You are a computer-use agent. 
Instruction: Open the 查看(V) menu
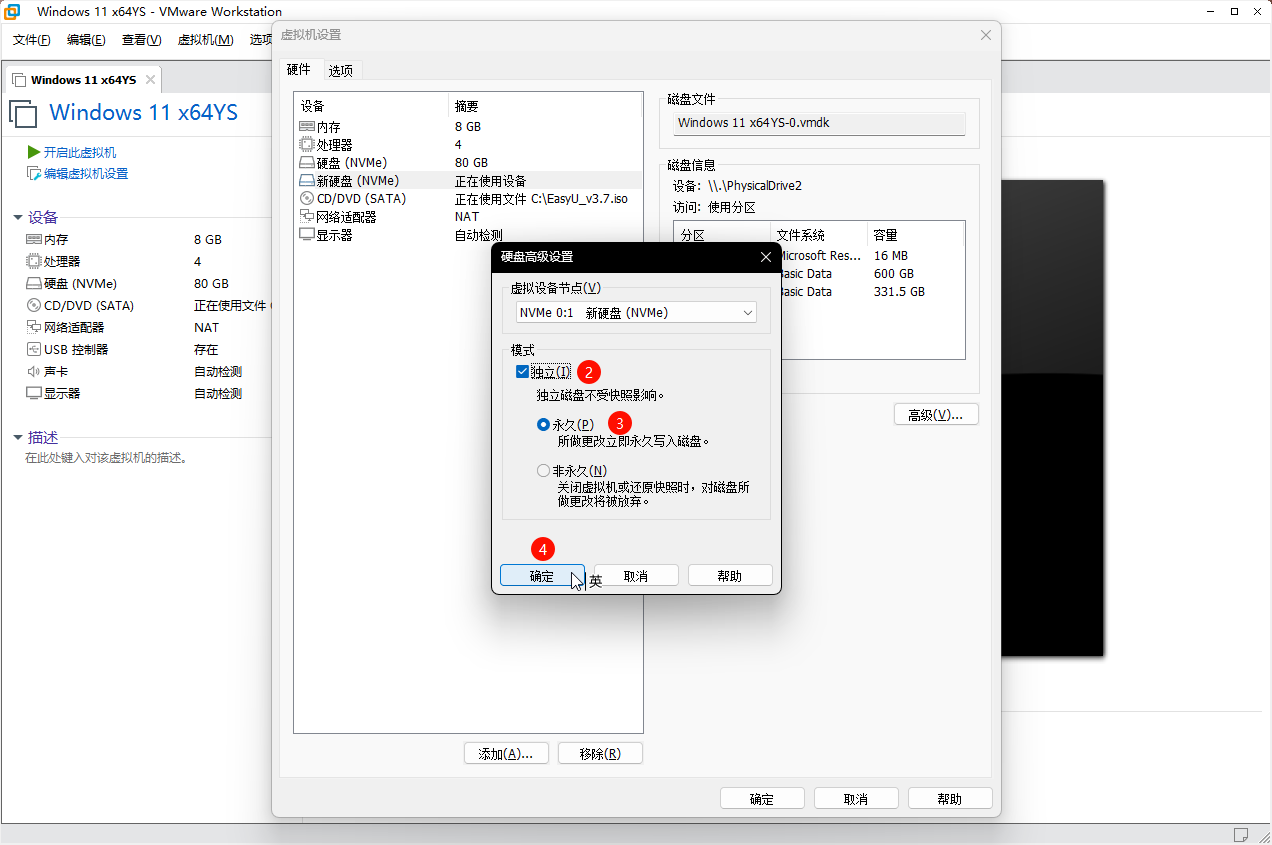(141, 40)
